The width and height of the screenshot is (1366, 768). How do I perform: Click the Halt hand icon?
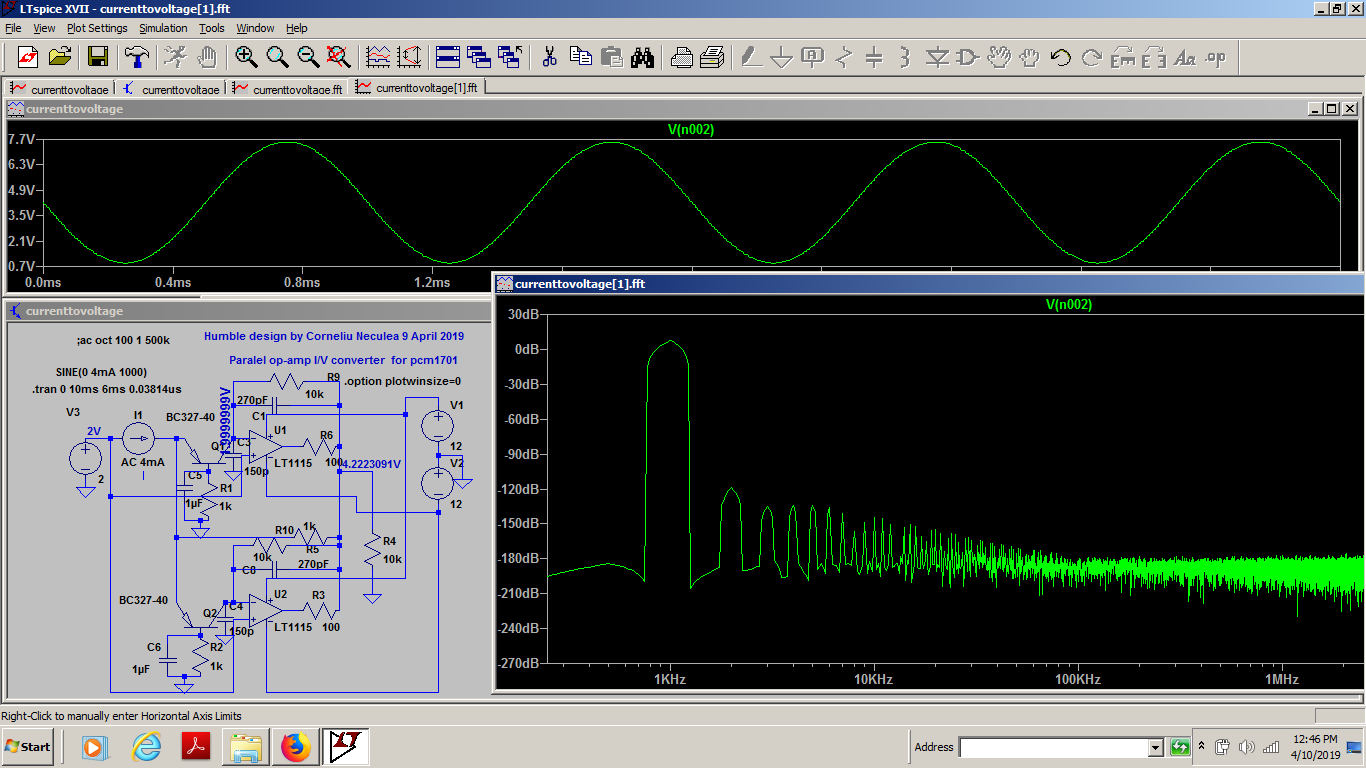(206, 56)
